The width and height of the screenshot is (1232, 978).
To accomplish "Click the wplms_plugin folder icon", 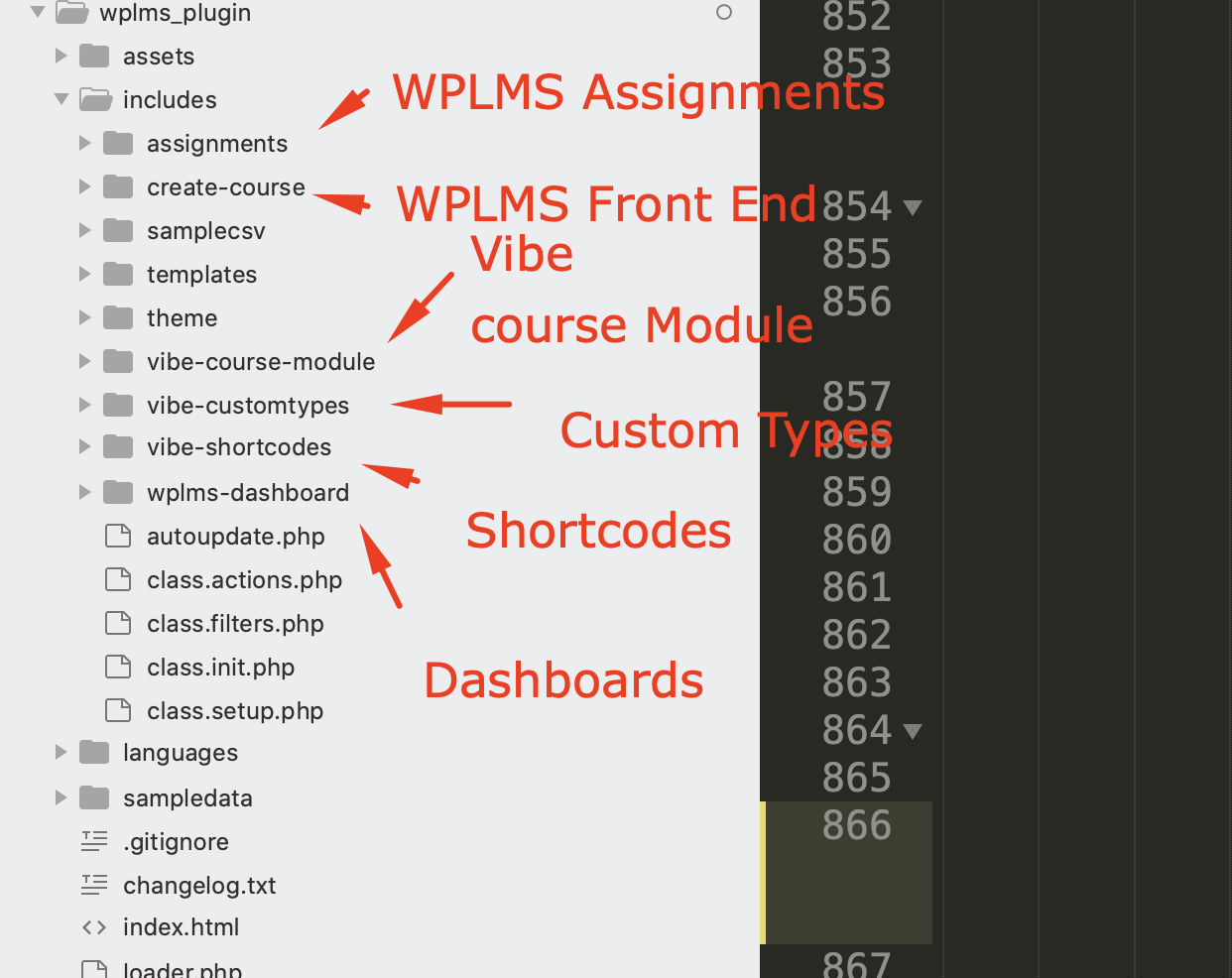I will tap(72, 12).
